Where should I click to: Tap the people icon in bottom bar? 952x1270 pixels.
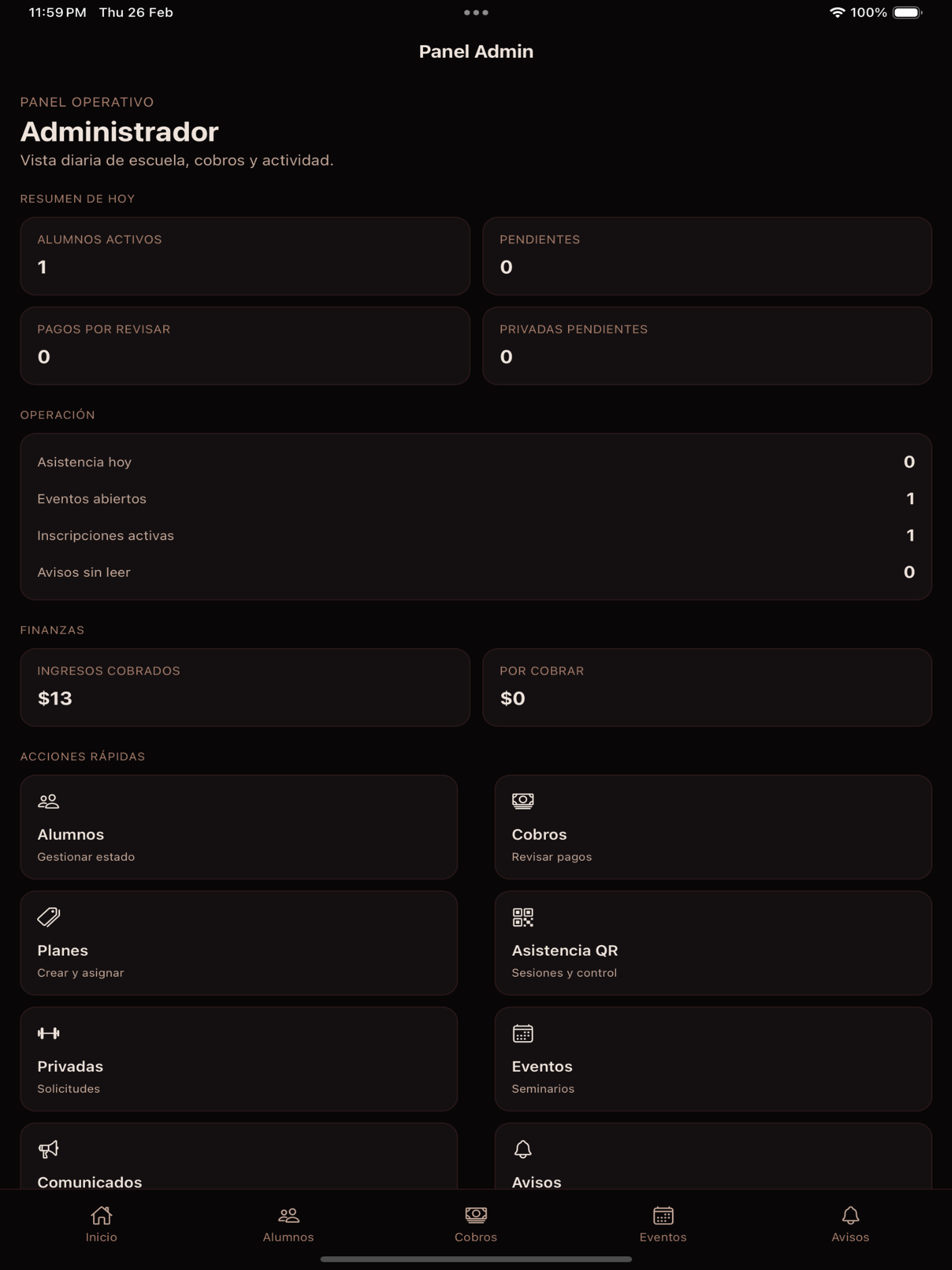click(289, 1215)
